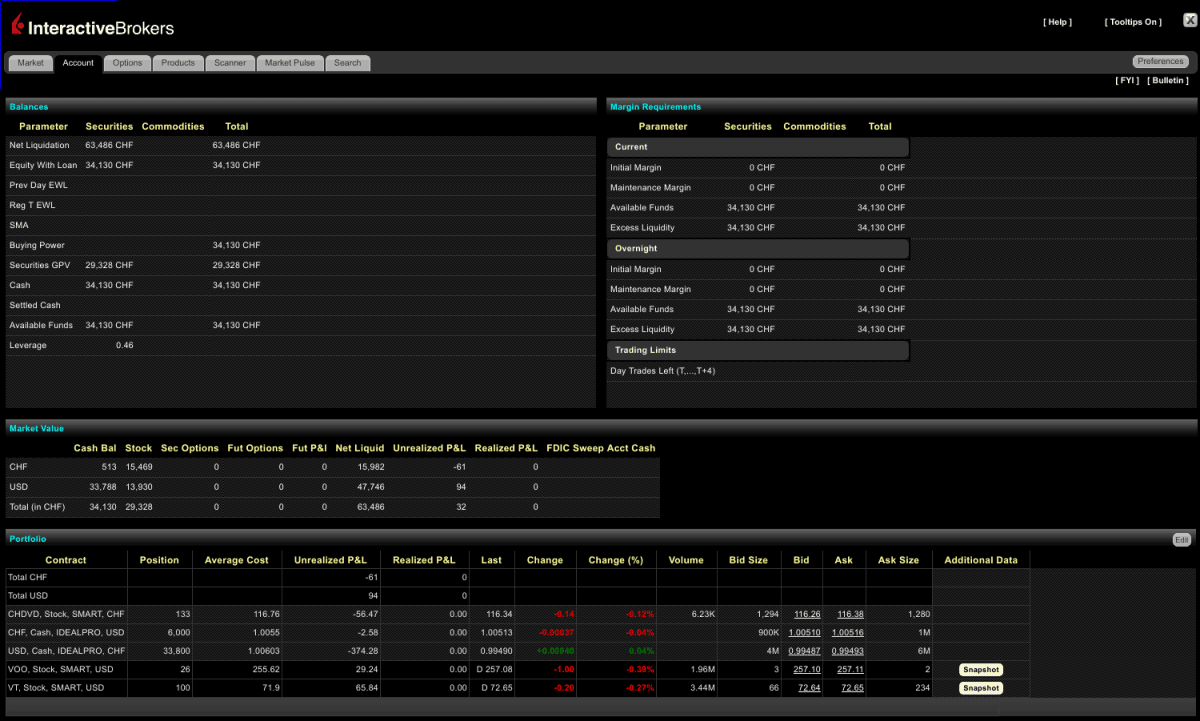Open the Preferences panel
This screenshot has height=721, width=1200.
point(1159,60)
